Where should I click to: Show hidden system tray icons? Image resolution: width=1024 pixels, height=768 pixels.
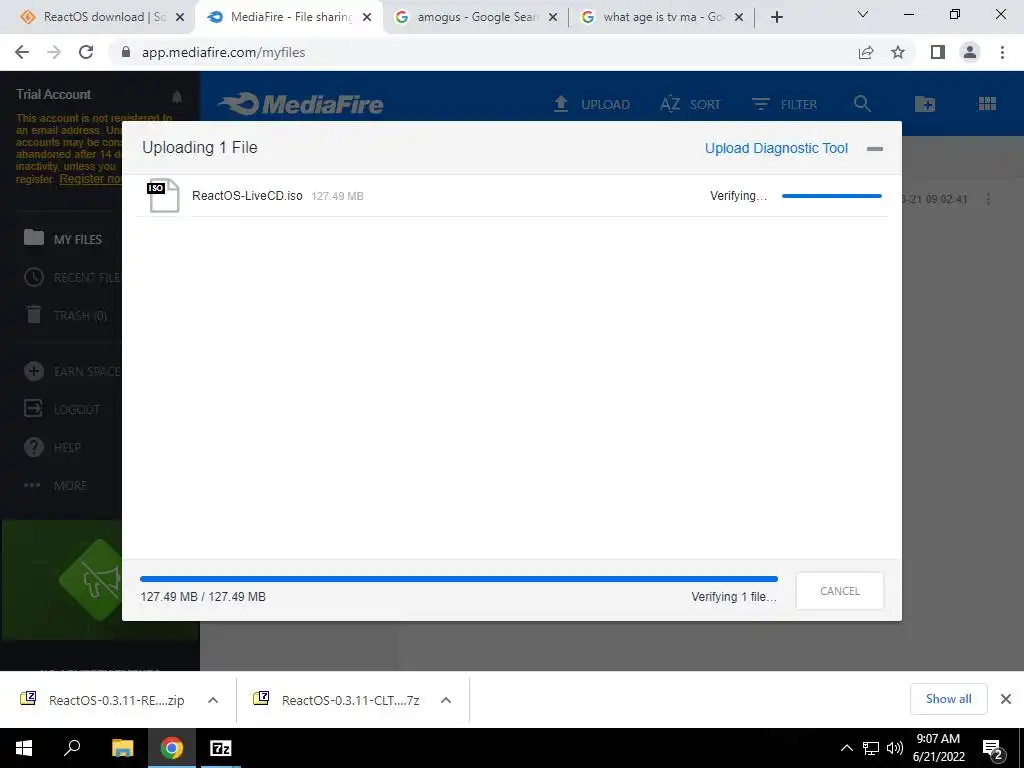pos(846,748)
